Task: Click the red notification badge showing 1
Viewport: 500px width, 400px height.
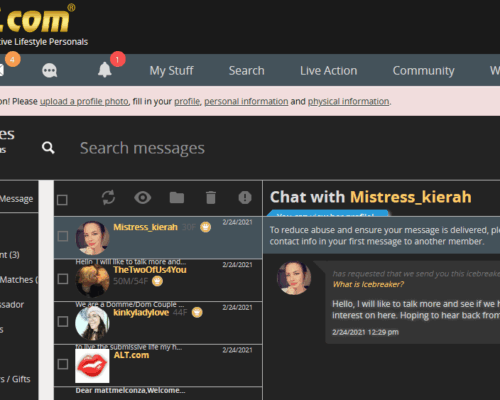Action: click(x=117, y=60)
